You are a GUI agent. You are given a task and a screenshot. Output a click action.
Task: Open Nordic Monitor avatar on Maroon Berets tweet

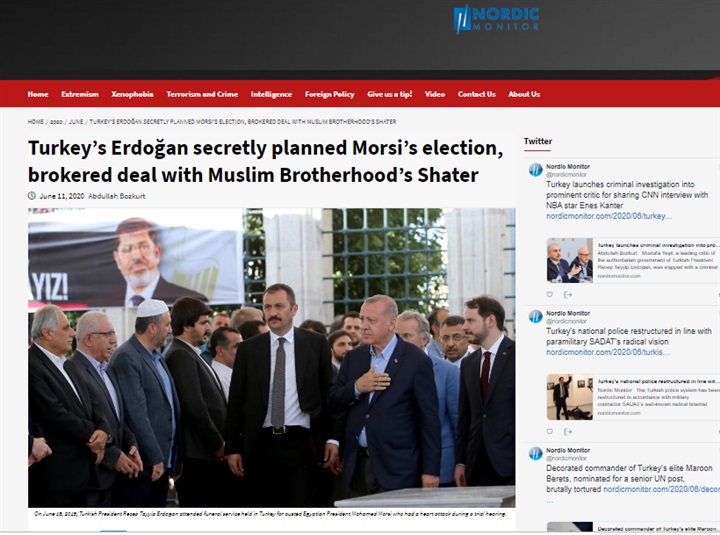click(x=535, y=454)
